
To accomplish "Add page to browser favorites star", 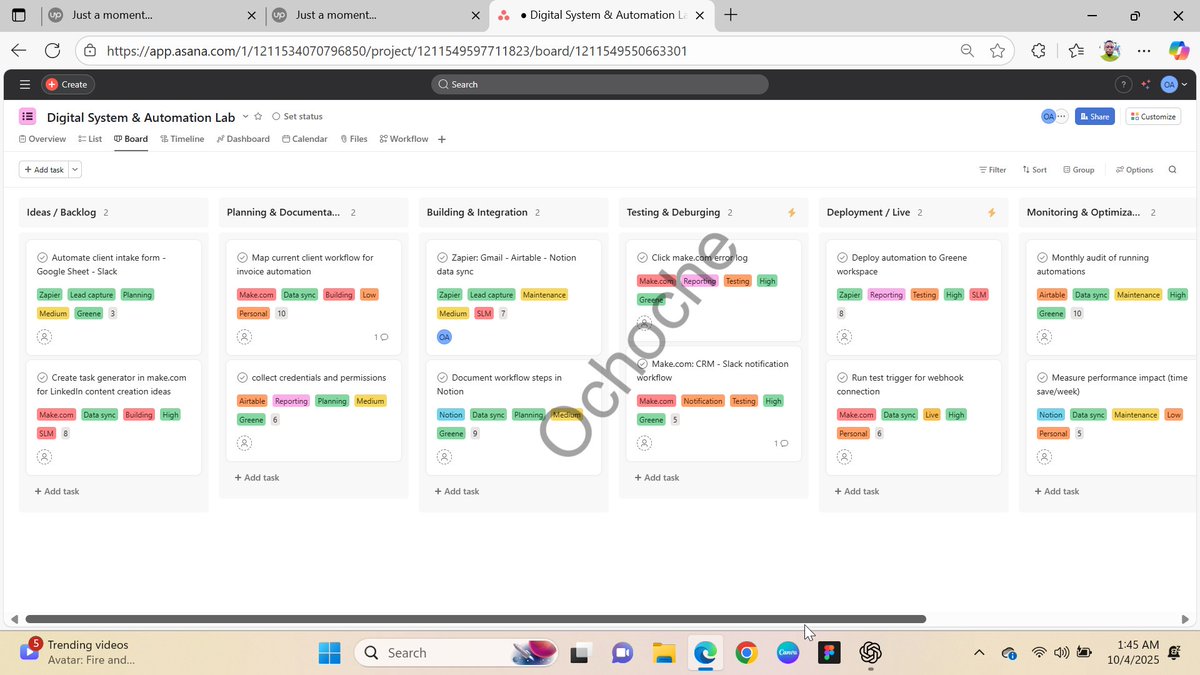I will [997, 51].
